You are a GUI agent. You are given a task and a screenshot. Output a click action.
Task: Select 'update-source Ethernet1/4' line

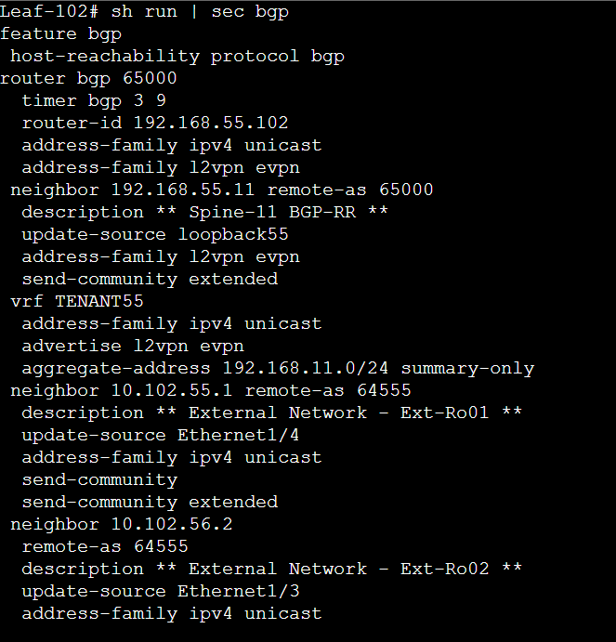160,435
